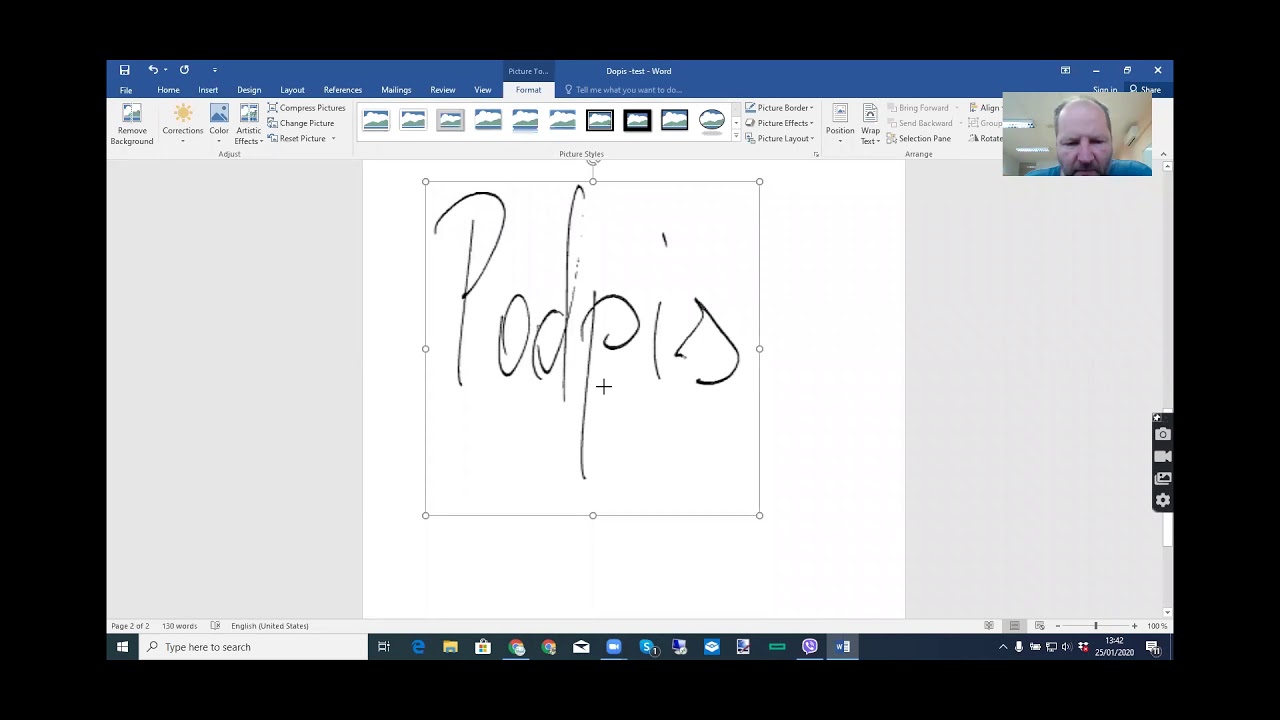Open Ribbon Display Options icon
The width and height of the screenshot is (1280, 720).
pos(1065,70)
